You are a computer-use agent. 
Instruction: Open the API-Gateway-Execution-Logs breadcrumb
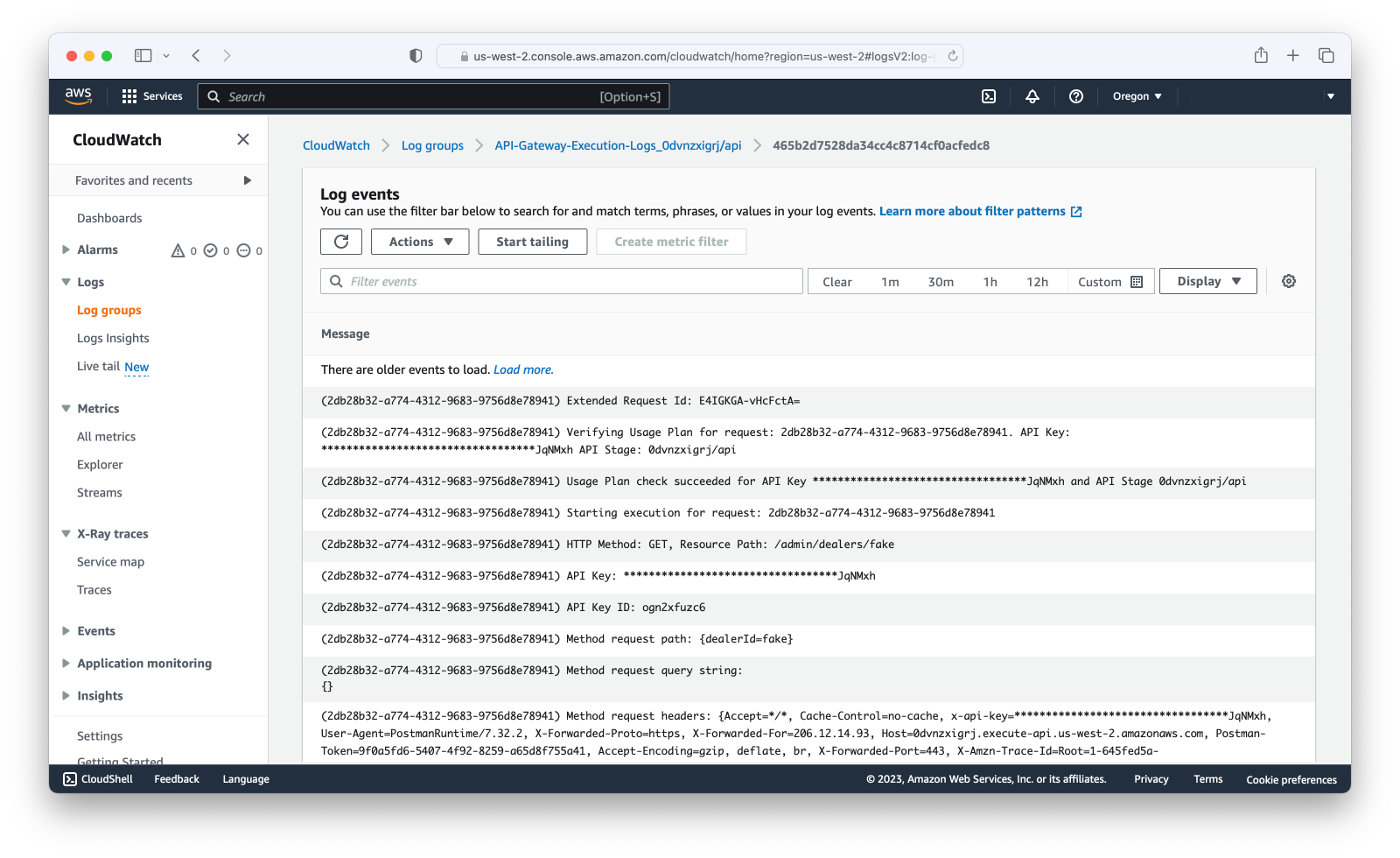click(x=618, y=145)
